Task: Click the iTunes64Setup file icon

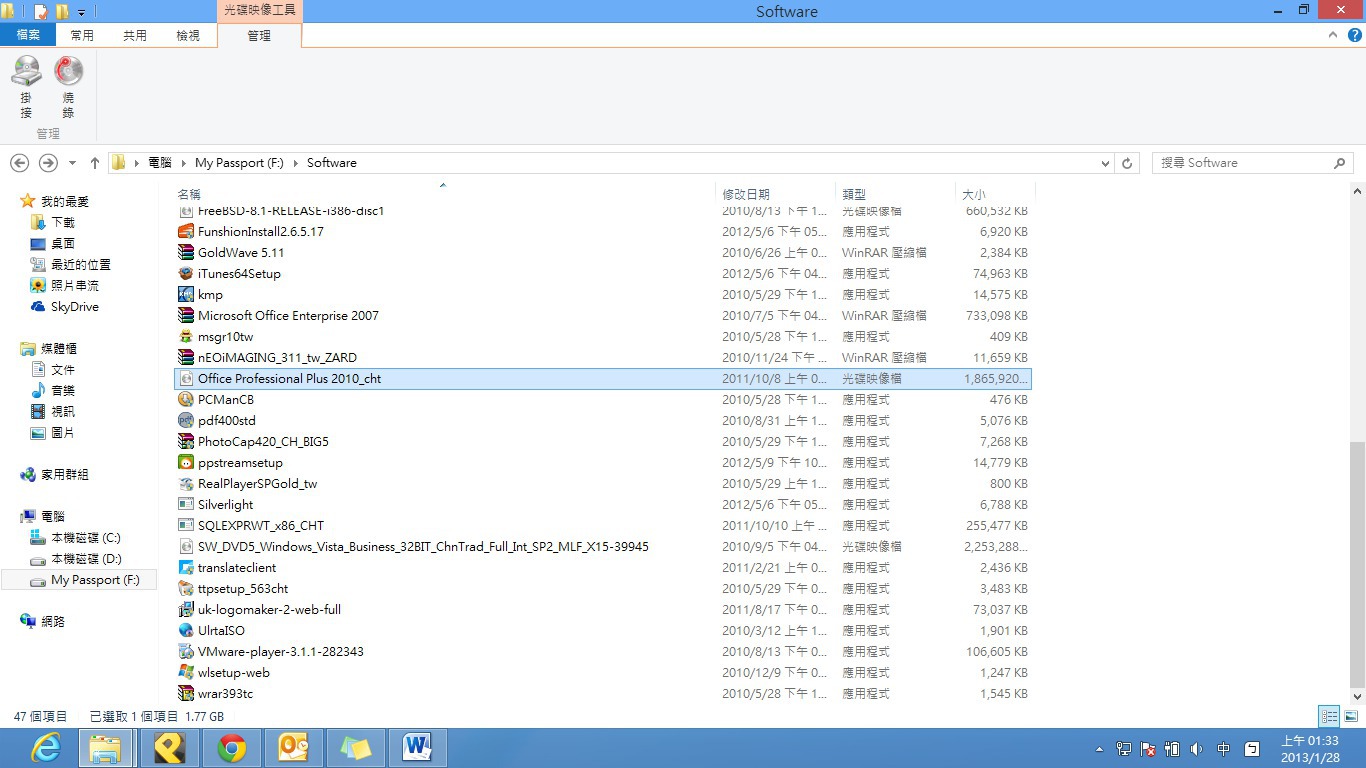Action: pyautogui.click(x=186, y=274)
